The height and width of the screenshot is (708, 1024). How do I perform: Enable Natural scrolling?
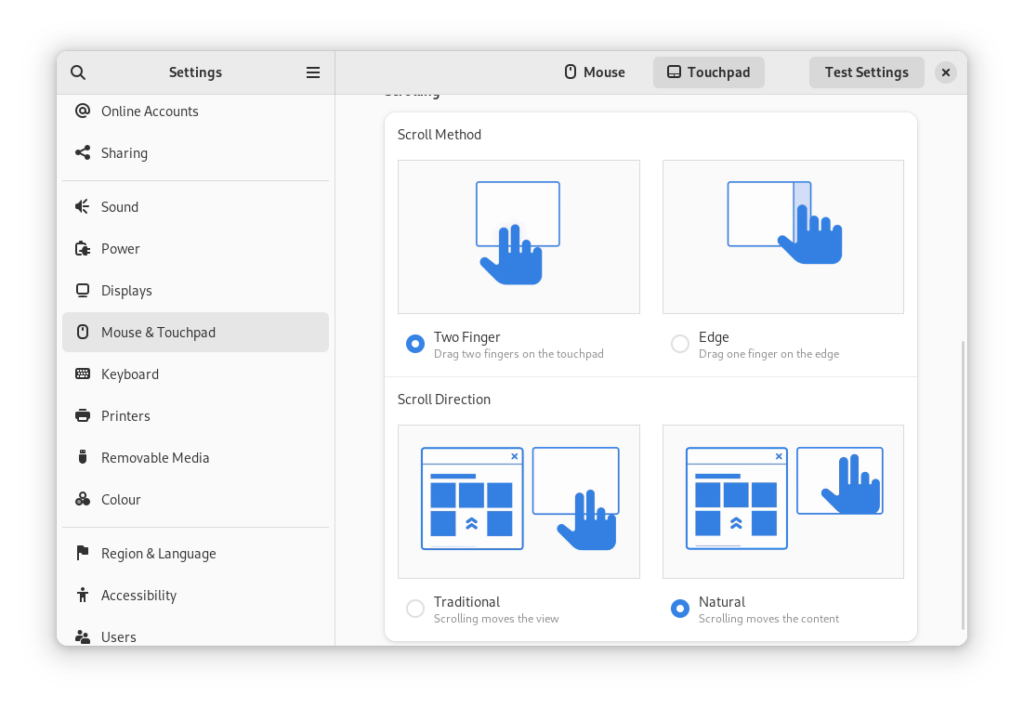click(x=679, y=608)
